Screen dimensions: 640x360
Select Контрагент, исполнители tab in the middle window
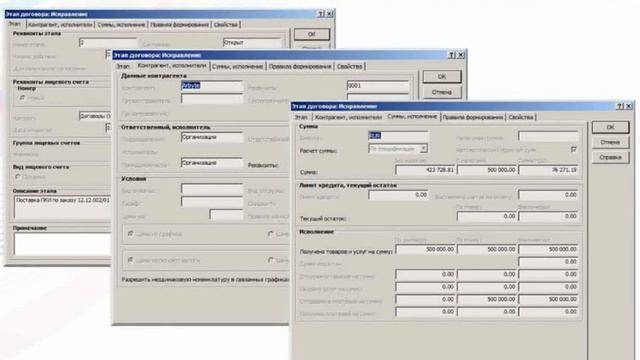tap(172, 66)
